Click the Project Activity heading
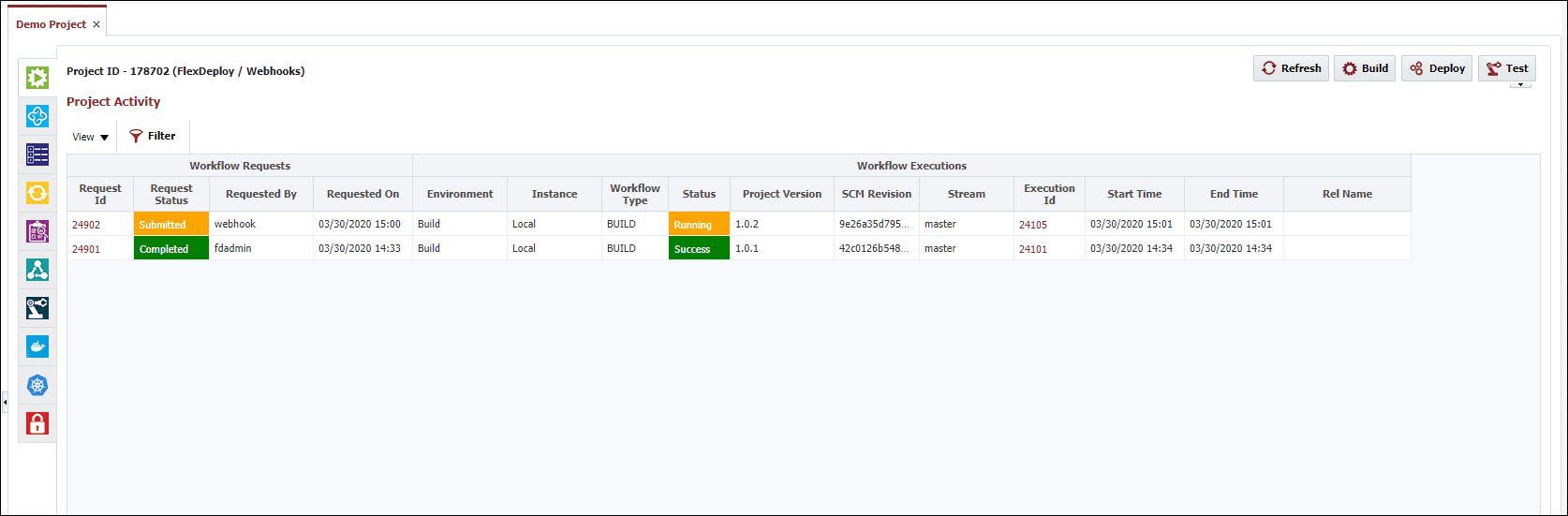 click(x=113, y=101)
